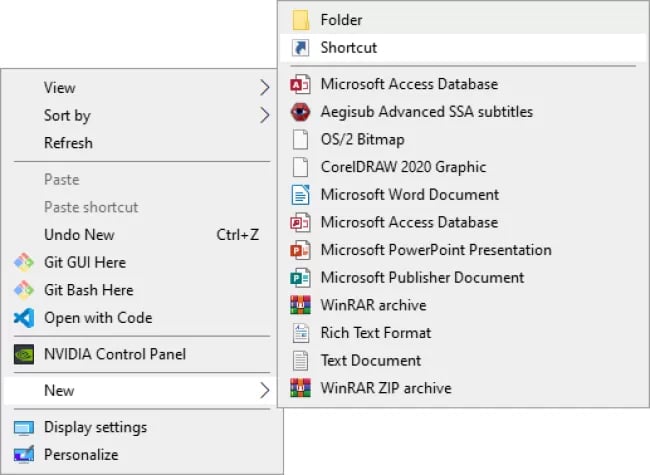Click the Text Document icon

[x=301, y=361]
